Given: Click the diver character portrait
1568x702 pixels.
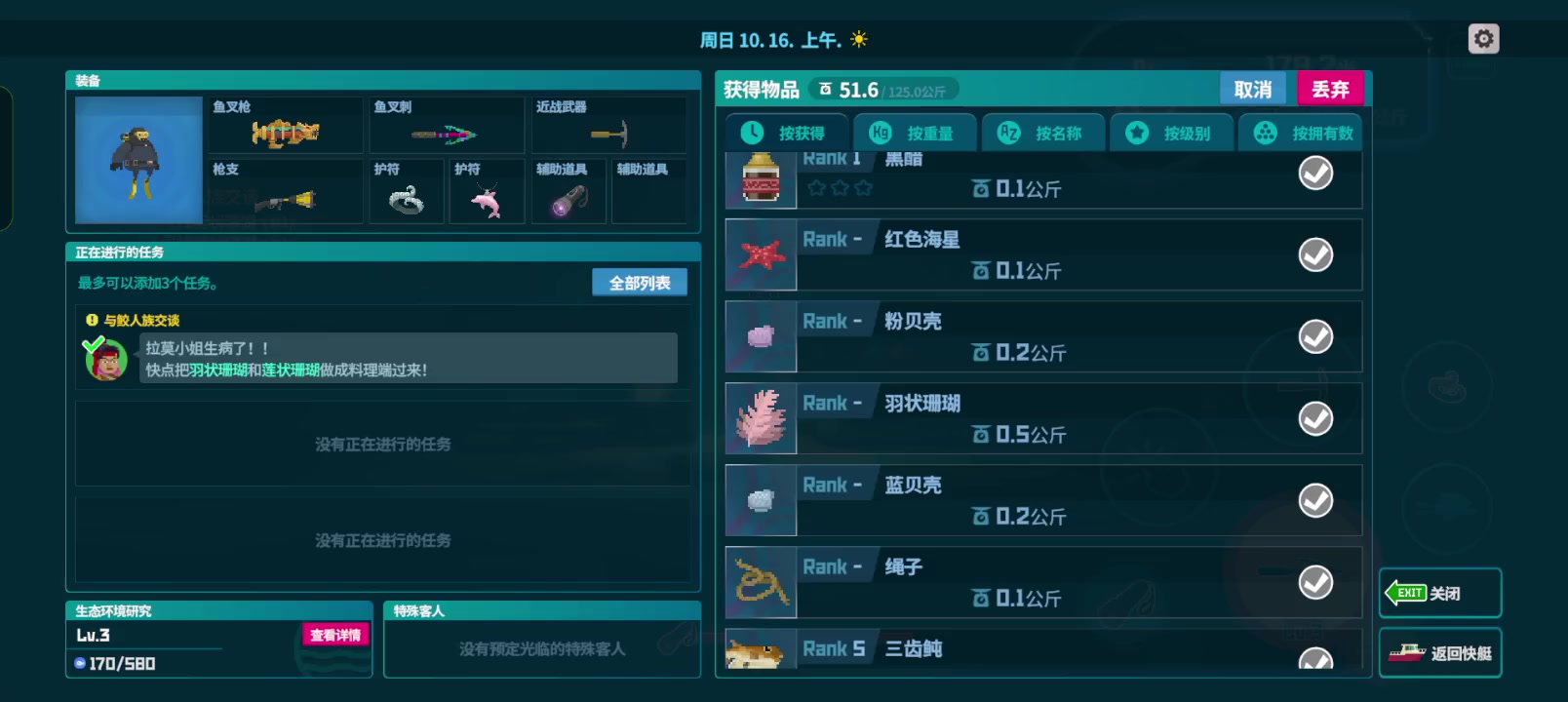Looking at the screenshot, I should (138, 160).
